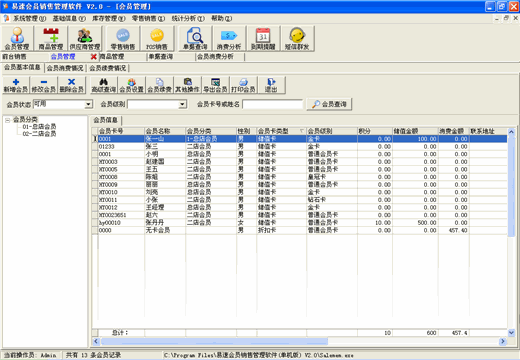This screenshot has width=520, height=360.
Task: Open 库存管理 menu
Action: point(109,18)
